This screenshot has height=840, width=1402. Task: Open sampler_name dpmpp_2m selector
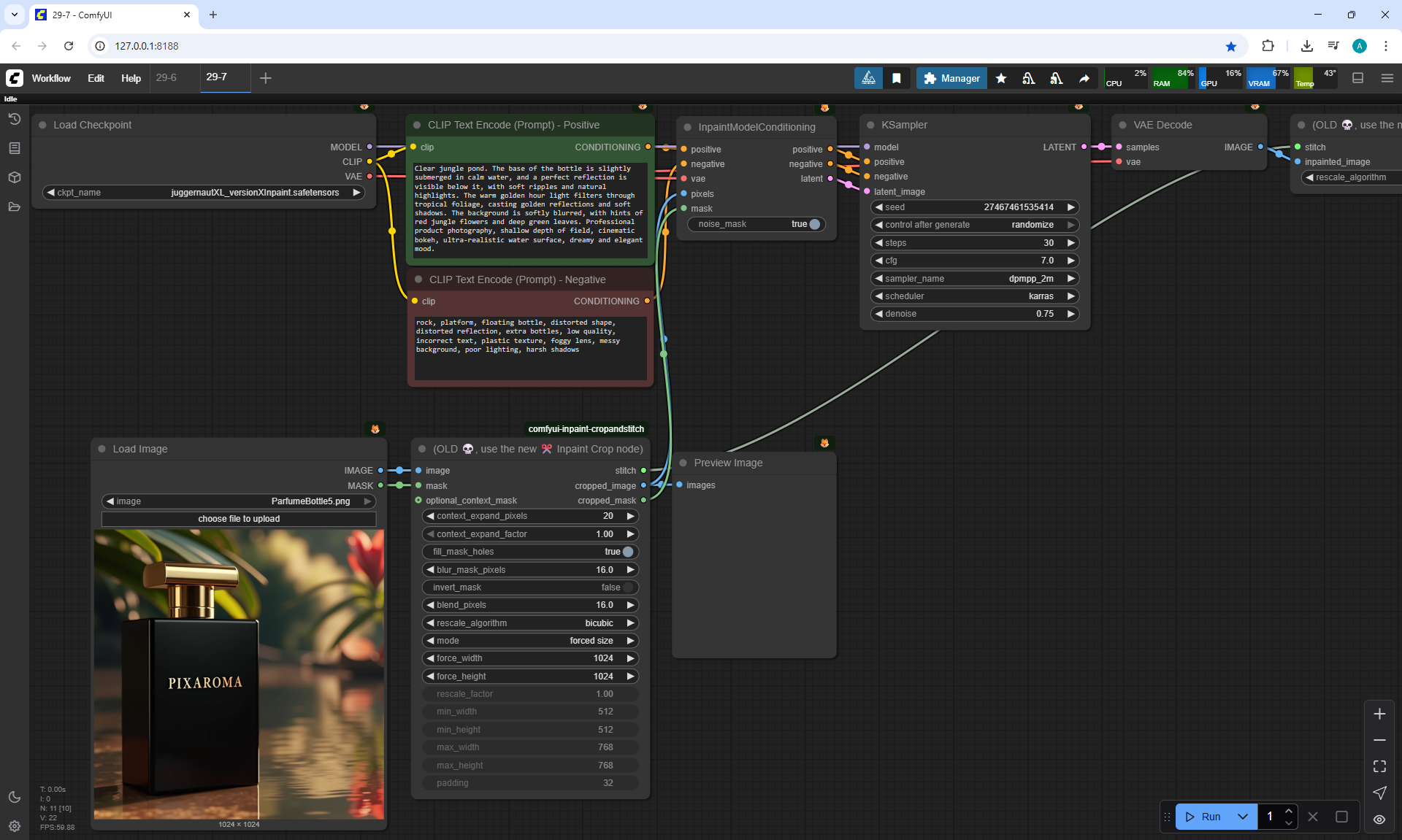pyautogui.click(x=975, y=279)
